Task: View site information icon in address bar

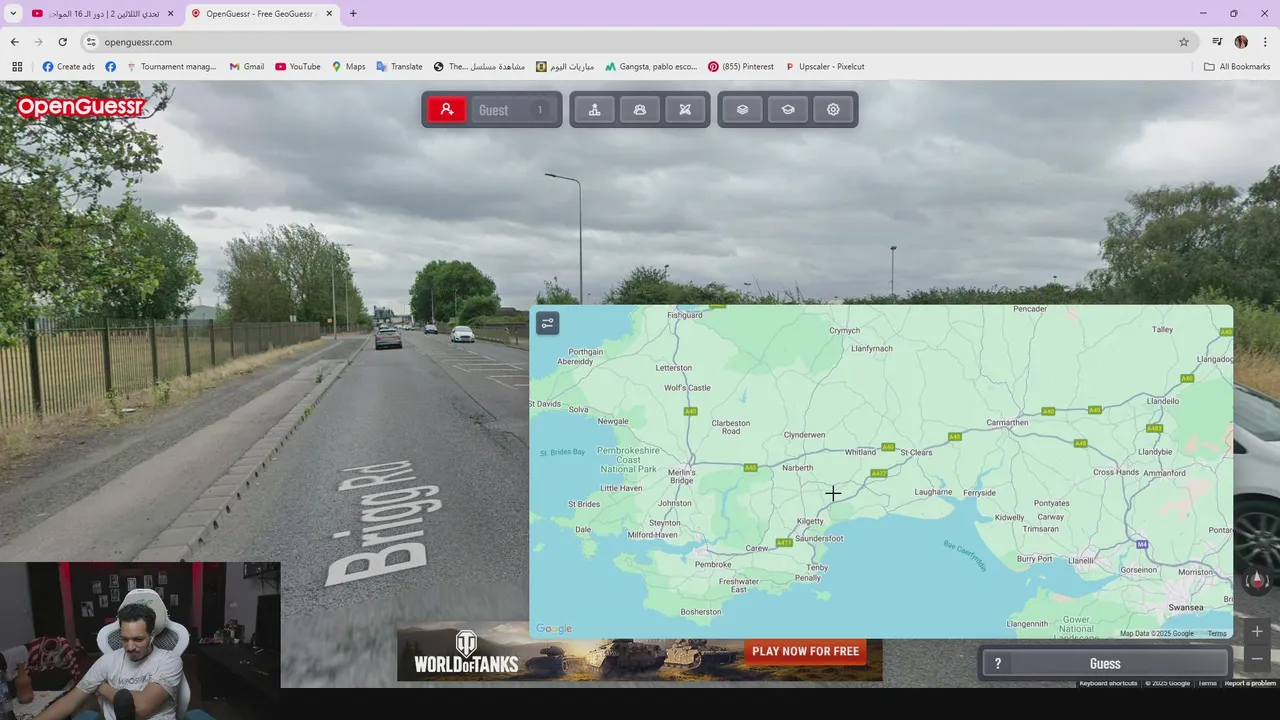Action: [x=91, y=42]
